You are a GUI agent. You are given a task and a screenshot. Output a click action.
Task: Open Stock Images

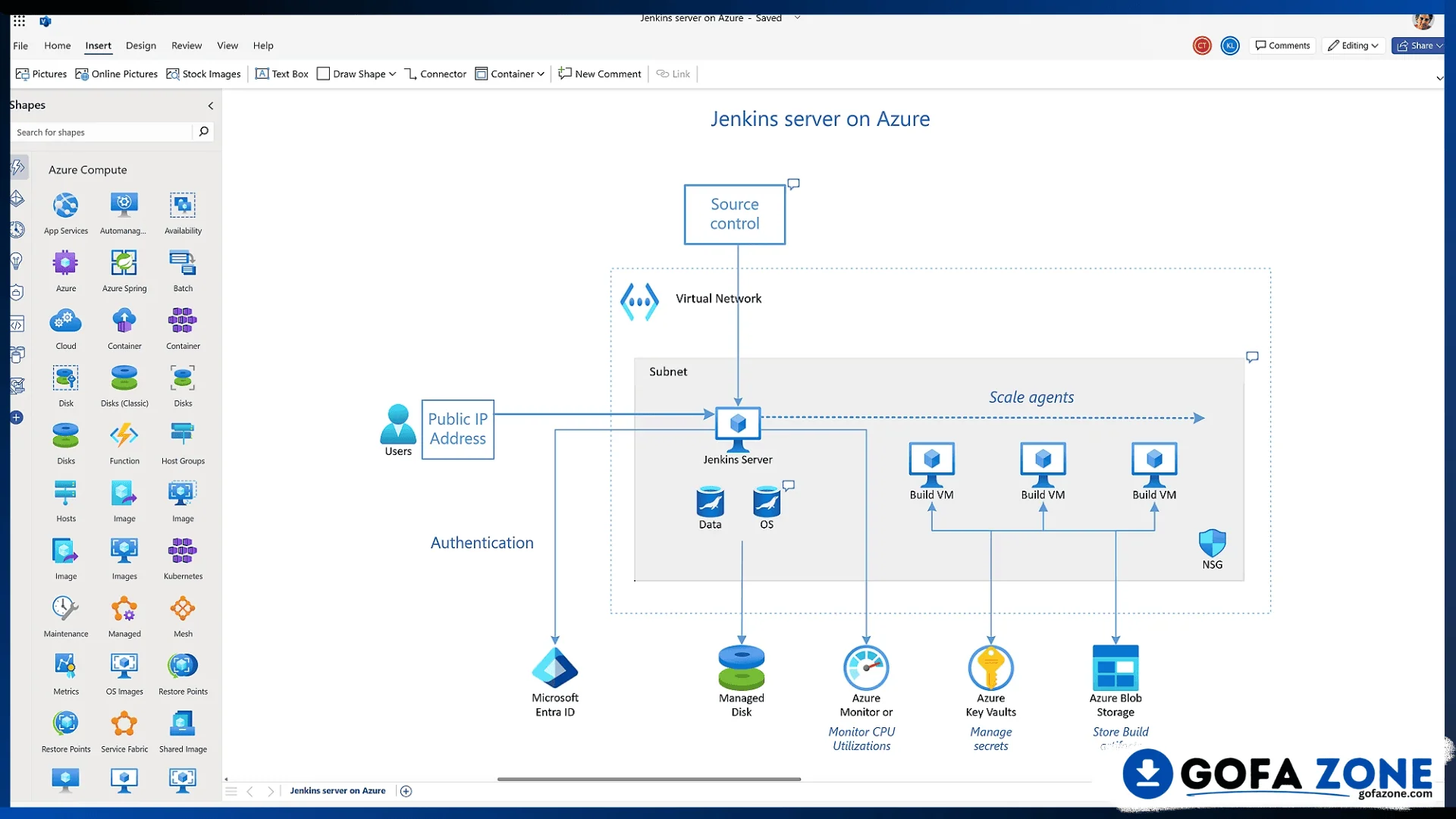203,74
